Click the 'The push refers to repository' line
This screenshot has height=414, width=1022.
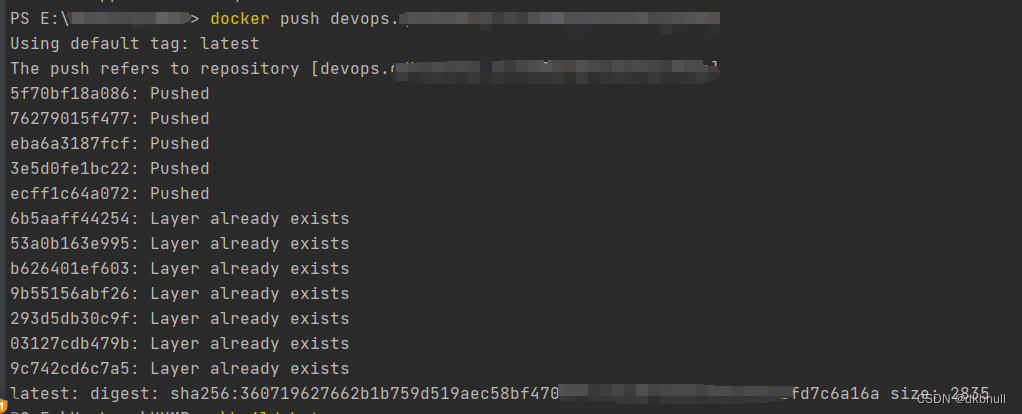click(x=364, y=68)
